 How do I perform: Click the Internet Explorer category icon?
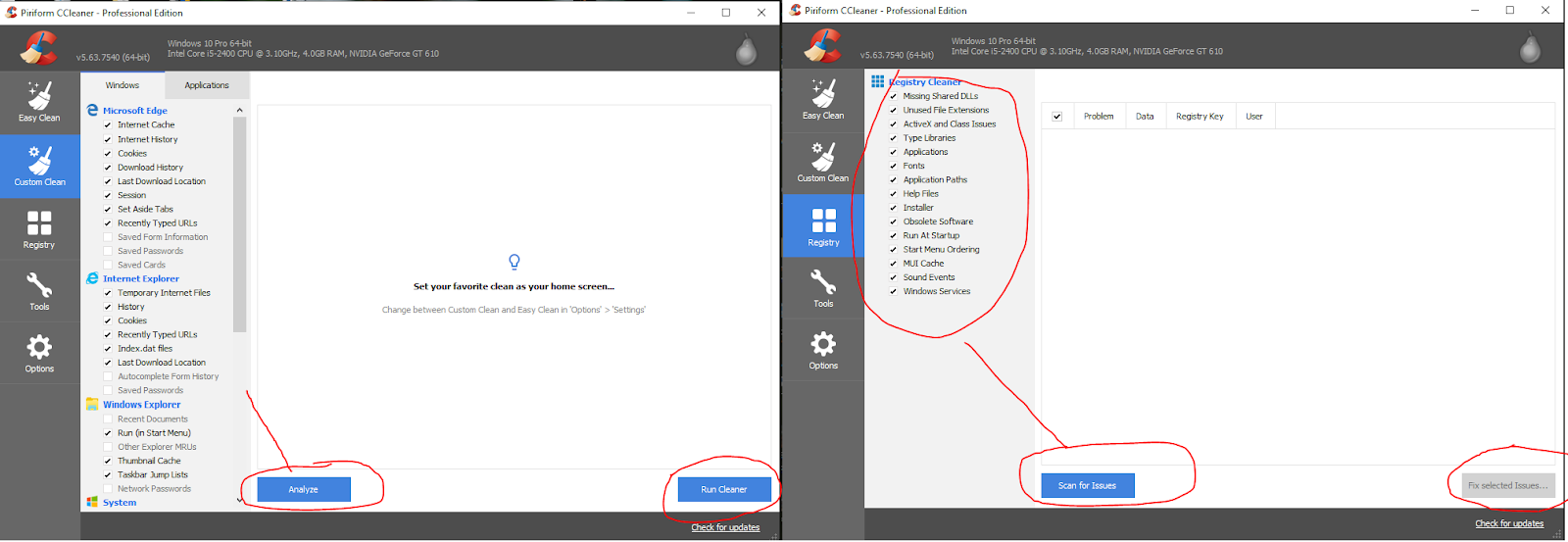click(x=92, y=278)
